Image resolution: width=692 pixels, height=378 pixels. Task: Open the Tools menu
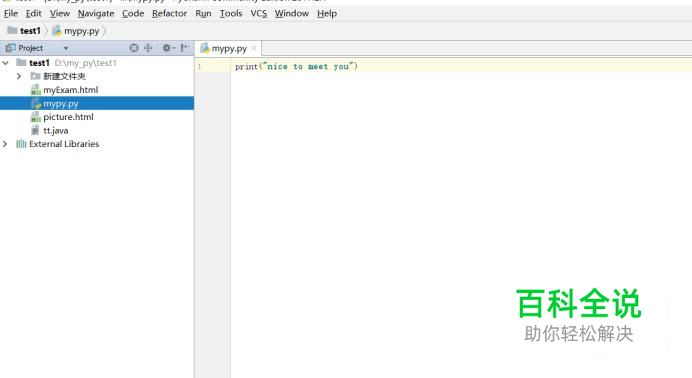[x=231, y=14]
